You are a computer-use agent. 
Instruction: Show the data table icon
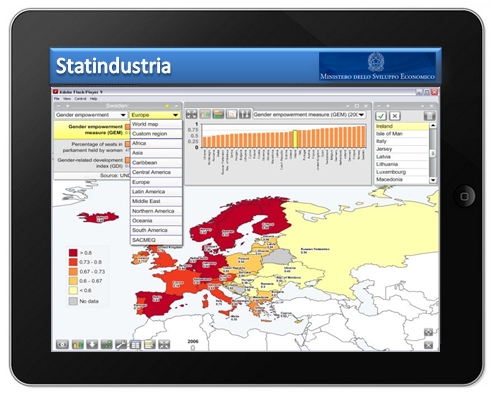[135, 344]
